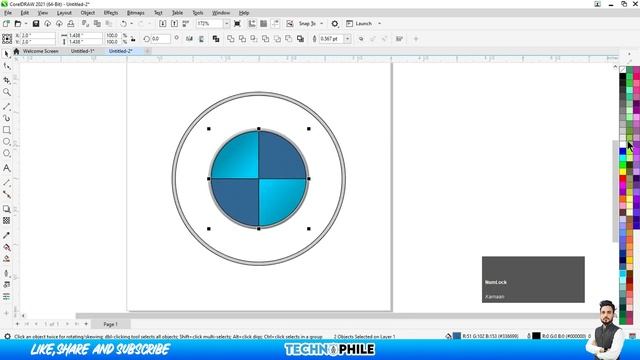The image size is (640, 360).
Task: Open the Options gear in the toolbar
Action: [335, 24]
